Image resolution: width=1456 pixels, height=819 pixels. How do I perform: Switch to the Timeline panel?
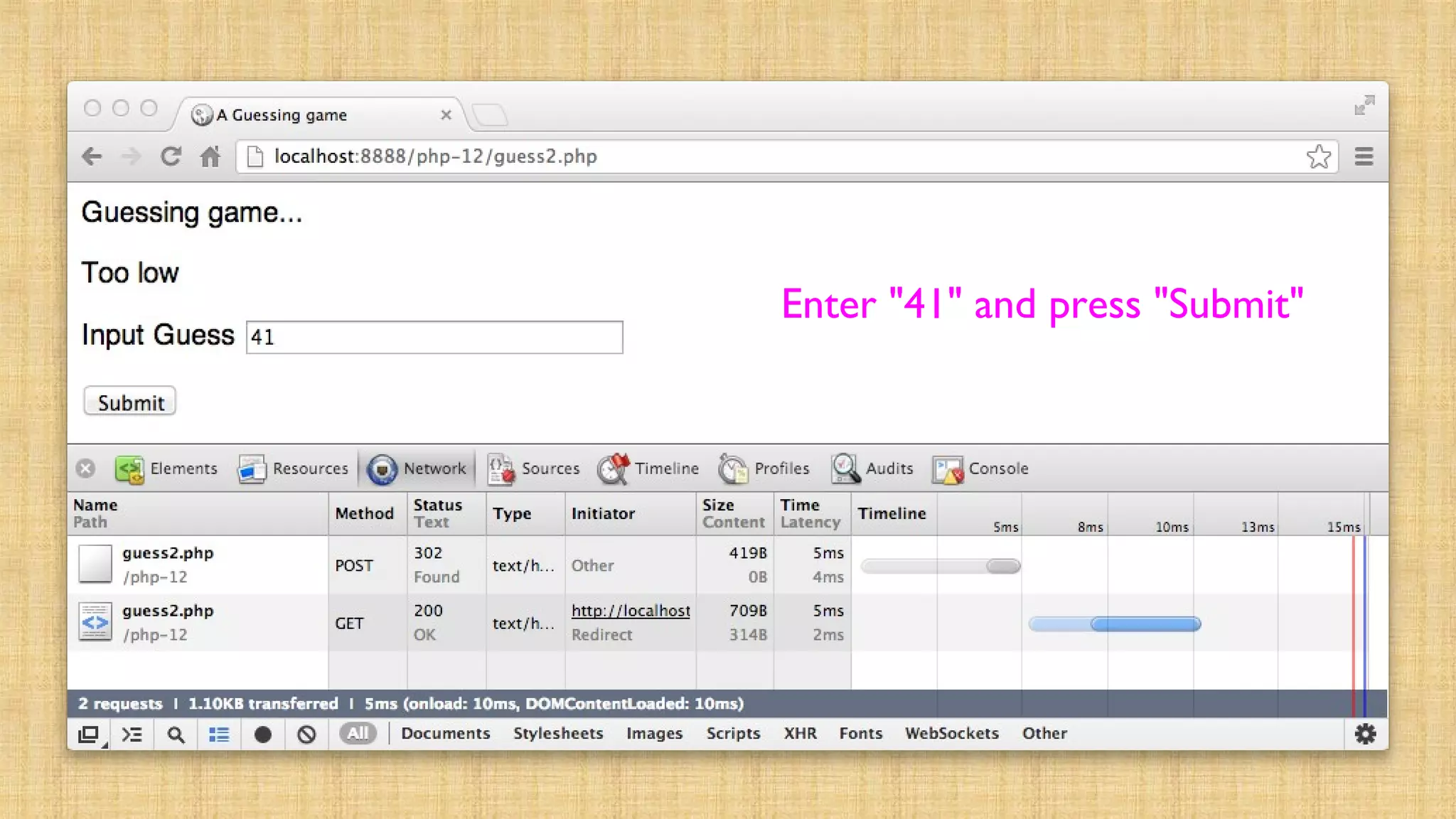648,469
